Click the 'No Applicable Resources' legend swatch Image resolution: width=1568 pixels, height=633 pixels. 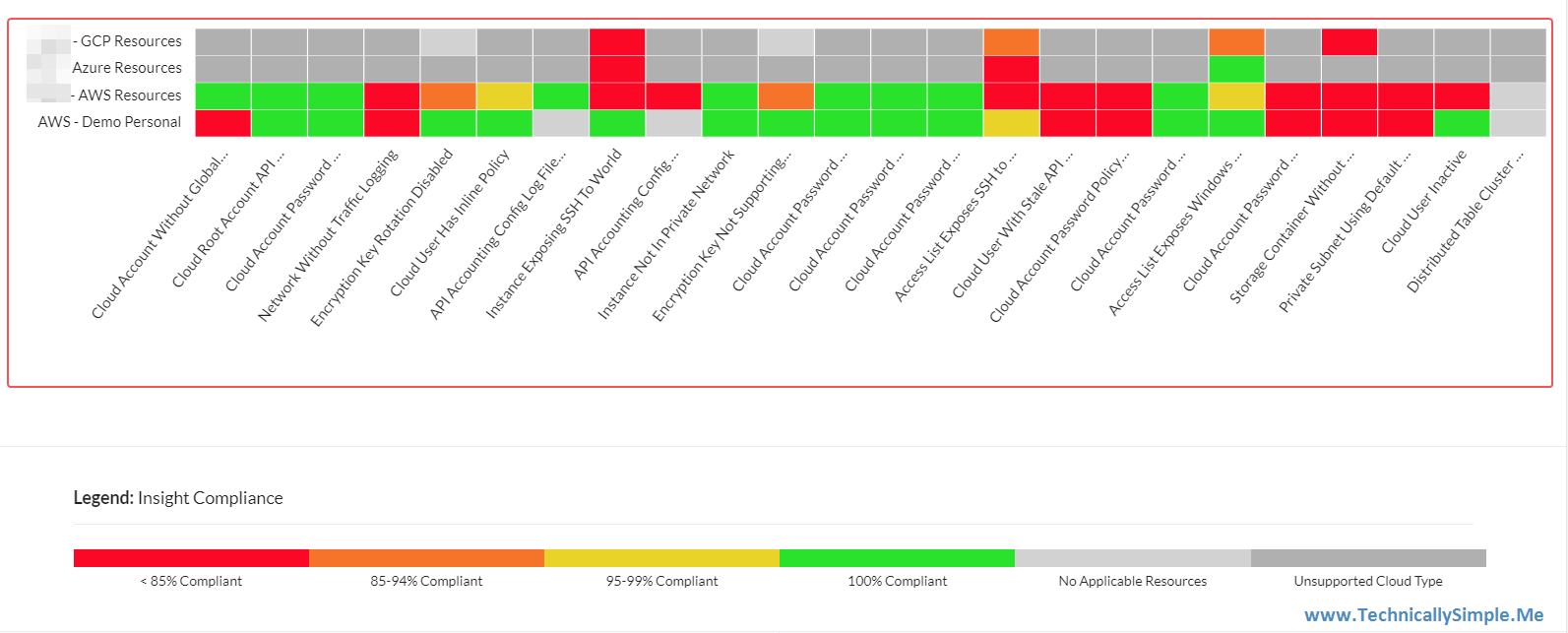click(x=1132, y=558)
